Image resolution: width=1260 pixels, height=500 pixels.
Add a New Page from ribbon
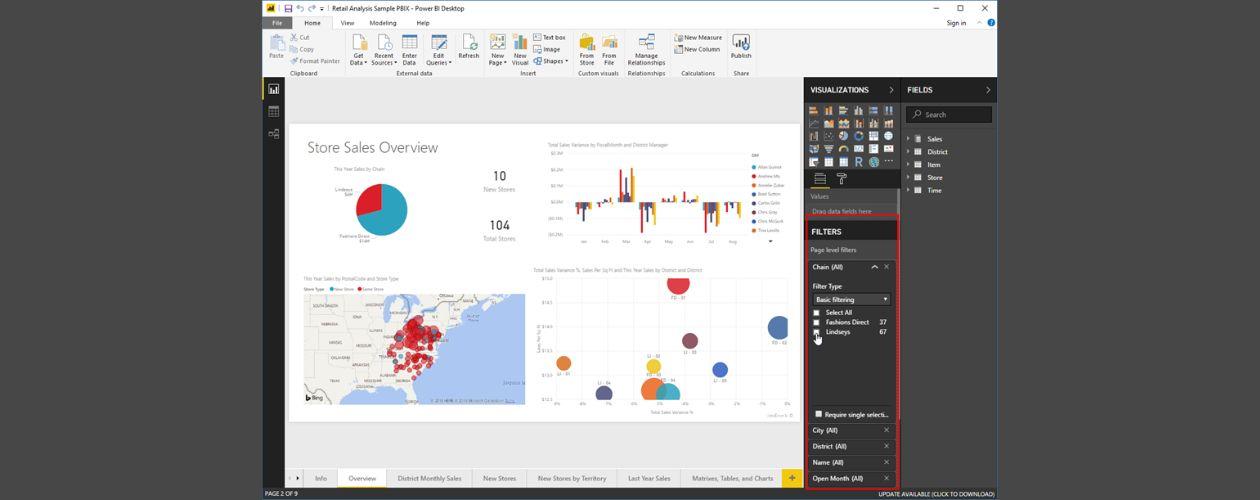point(497,49)
